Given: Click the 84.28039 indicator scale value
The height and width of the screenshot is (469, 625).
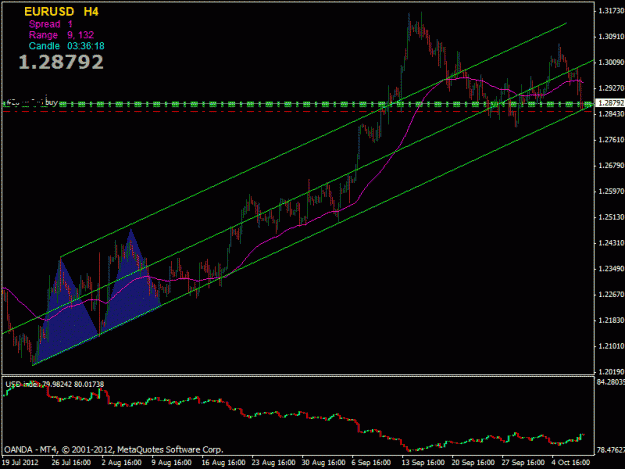Looking at the screenshot, I should [611, 383].
